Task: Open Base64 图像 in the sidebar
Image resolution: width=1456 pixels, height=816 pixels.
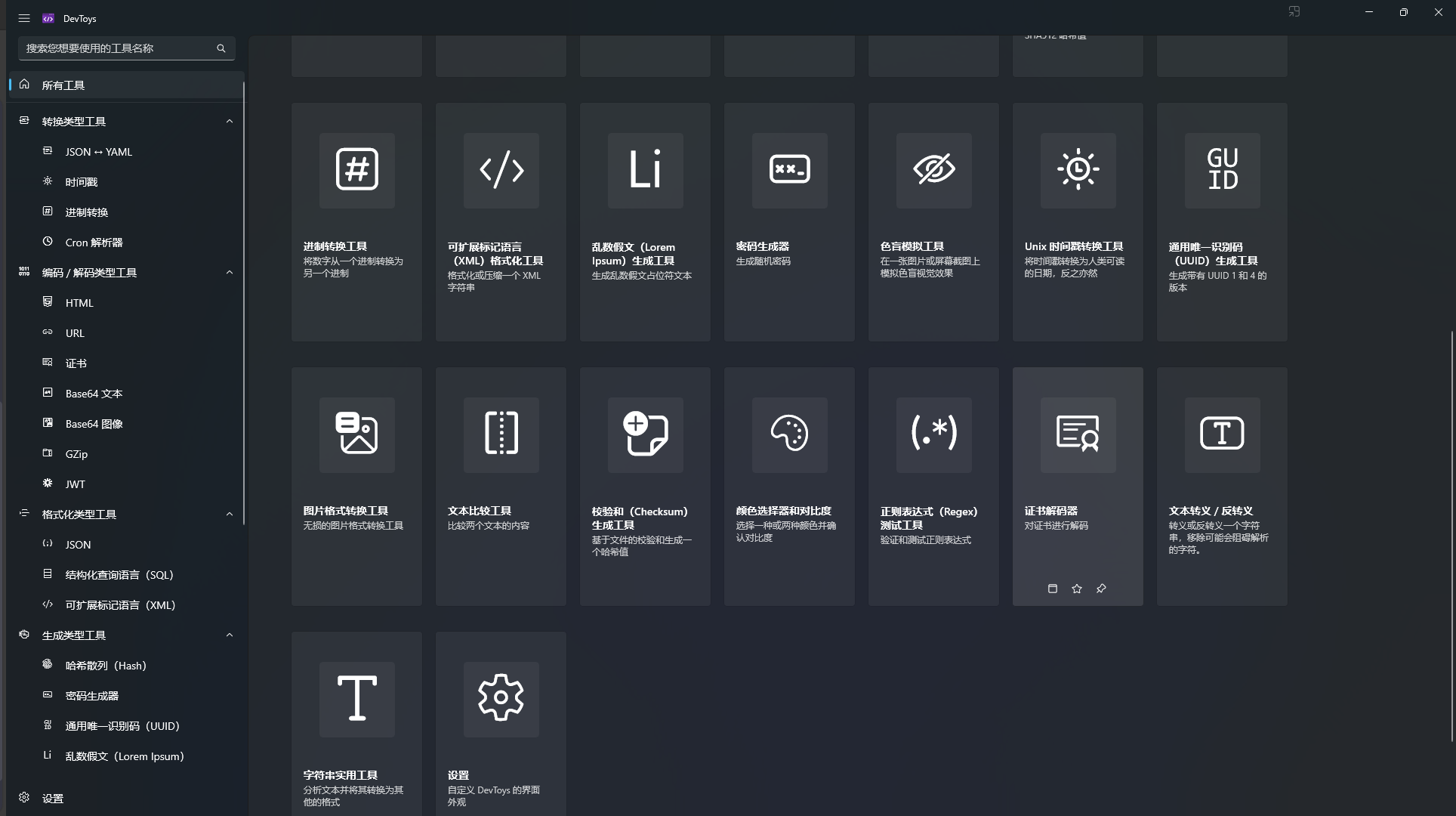Action: (126, 424)
